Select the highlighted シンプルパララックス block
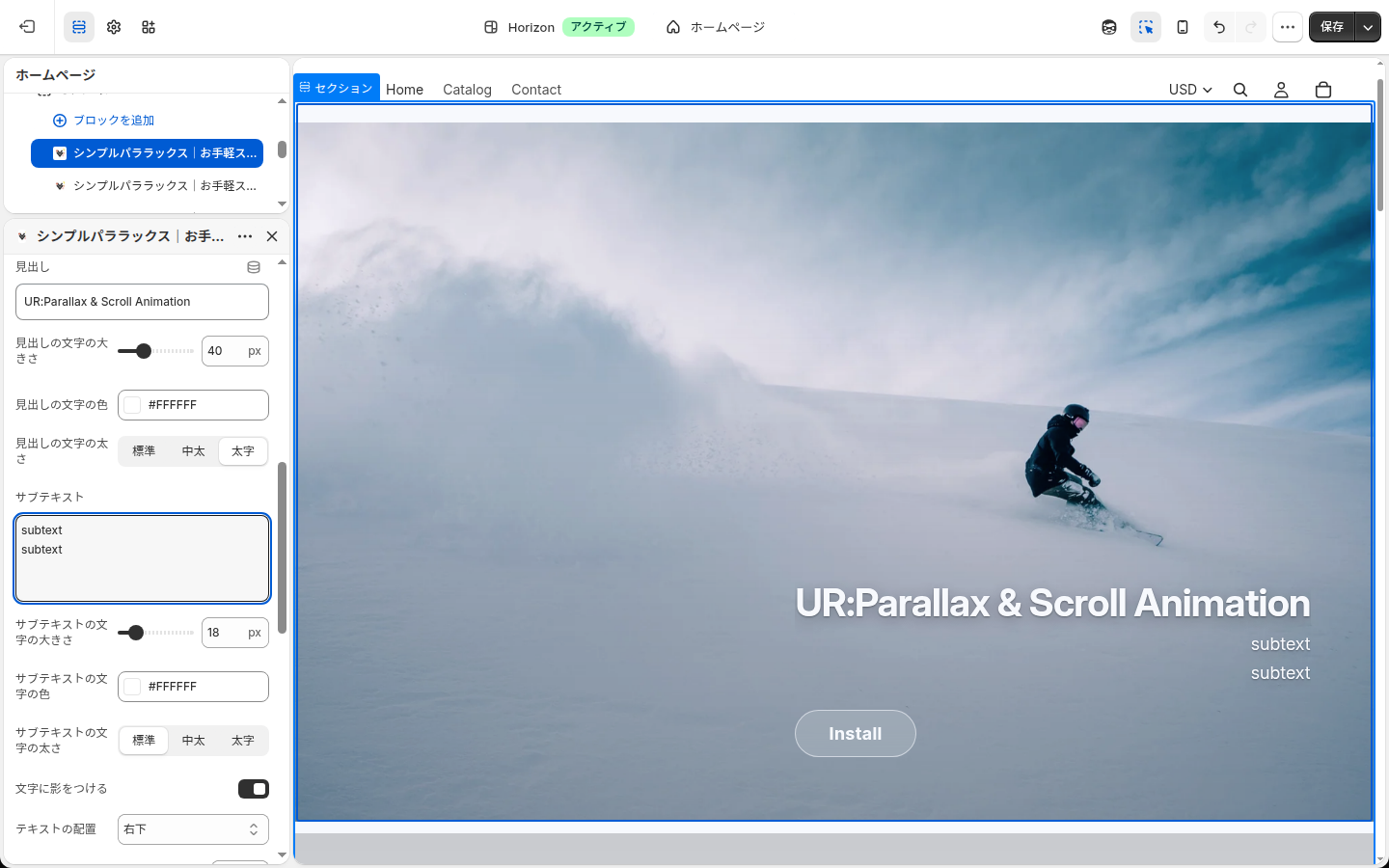1389x868 pixels. pyautogui.click(x=147, y=153)
